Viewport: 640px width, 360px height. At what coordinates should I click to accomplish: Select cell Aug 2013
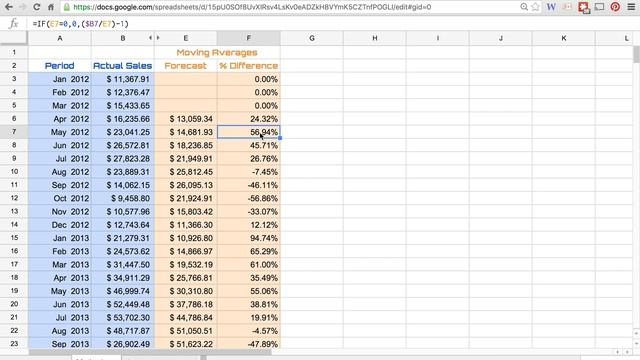pyautogui.click(x=60, y=331)
